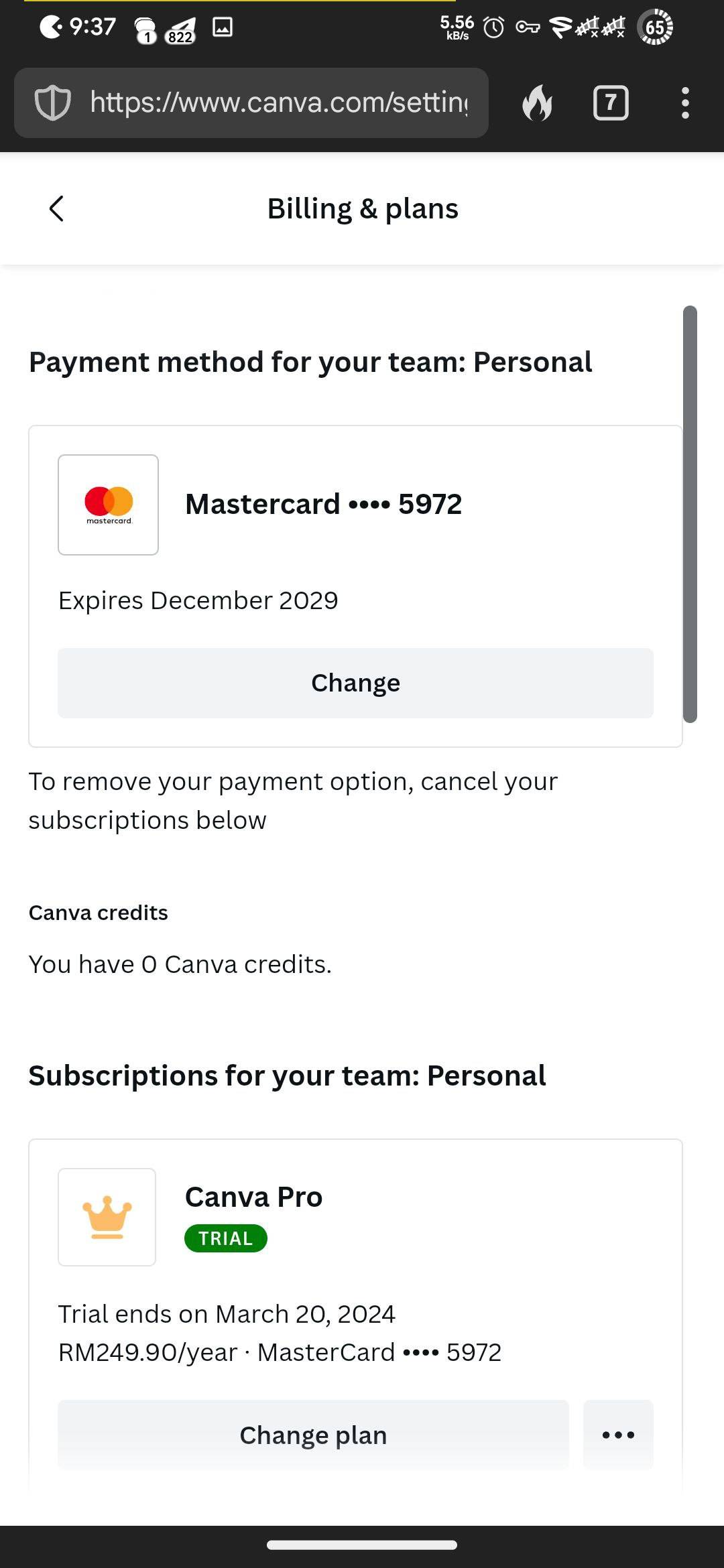Tap the image notification icon in status bar
Image resolution: width=724 pixels, height=1568 pixels.
(x=223, y=27)
